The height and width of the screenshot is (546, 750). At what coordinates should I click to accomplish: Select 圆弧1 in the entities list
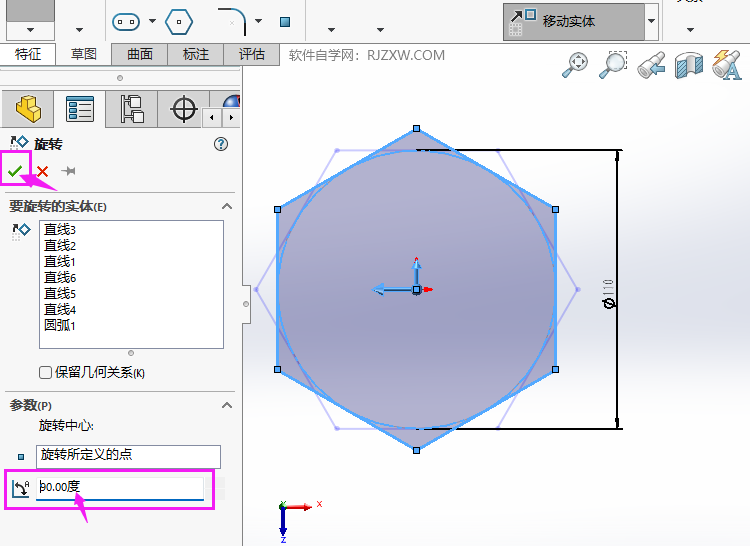coord(60,325)
